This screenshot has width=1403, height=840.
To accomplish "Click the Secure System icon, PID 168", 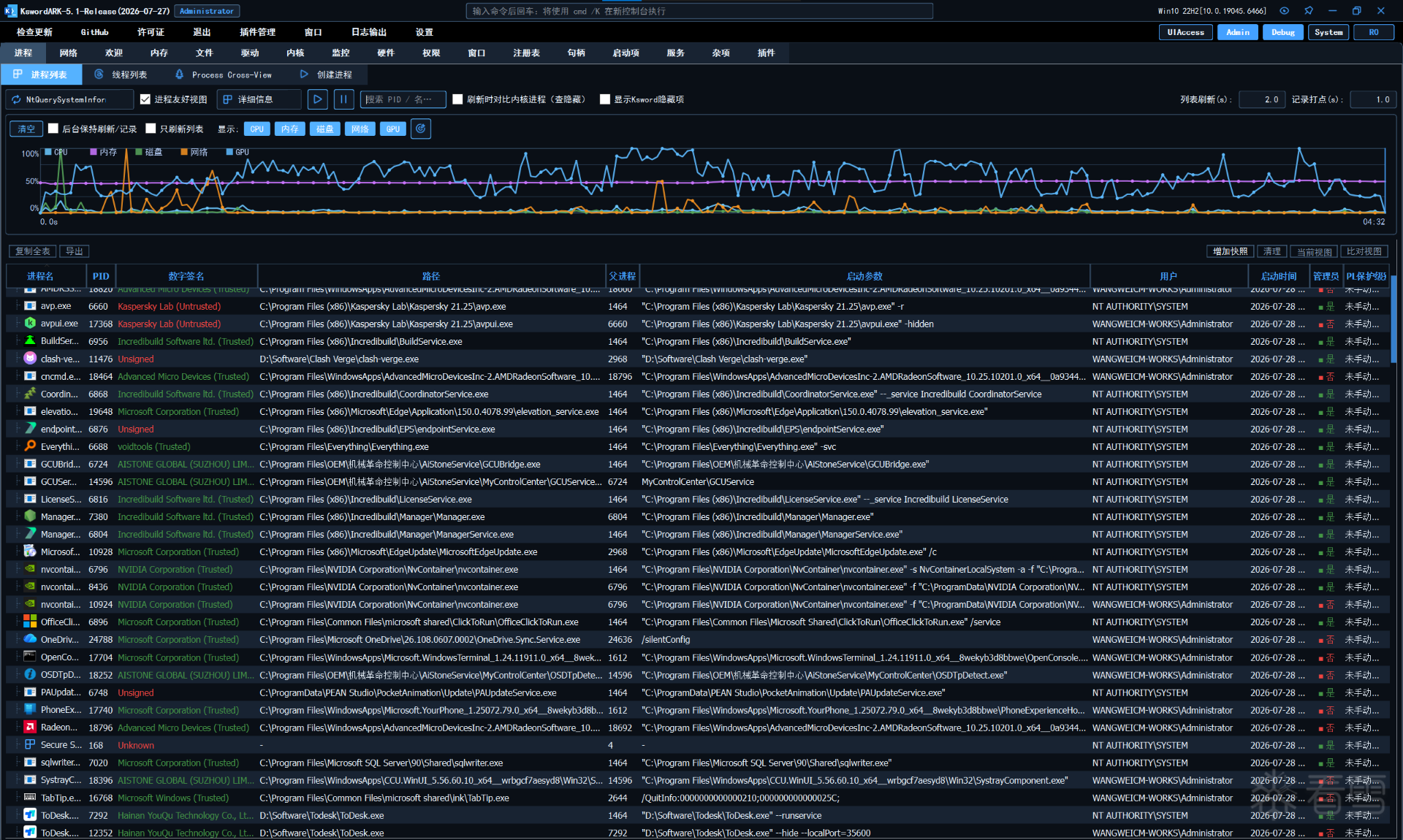I will (x=30, y=745).
